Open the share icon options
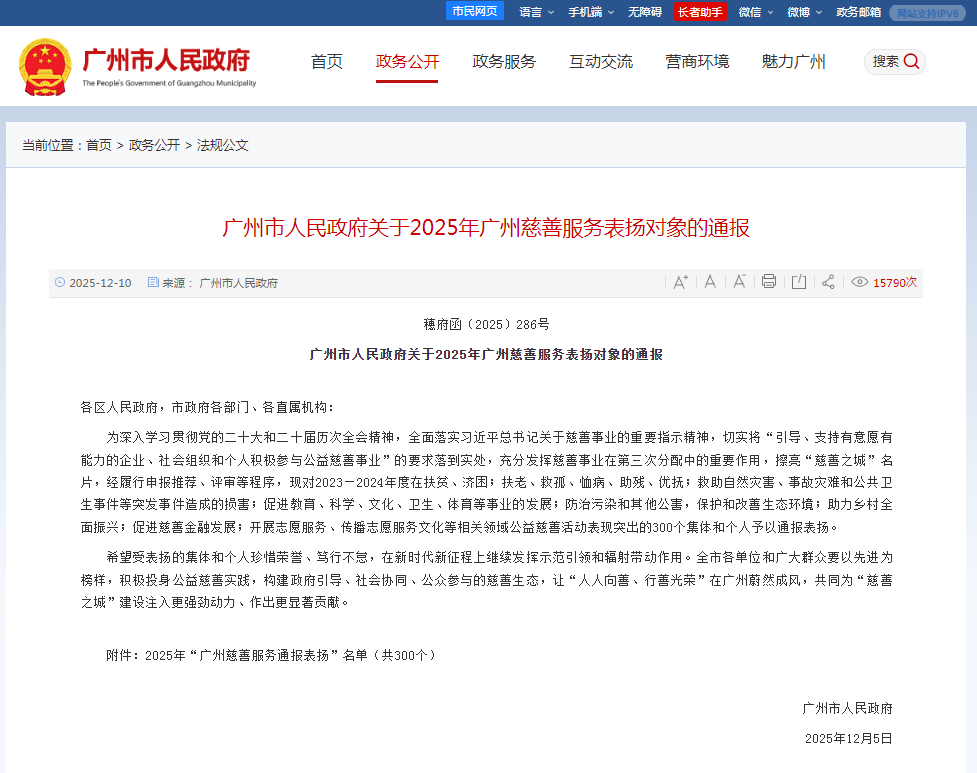The image size is (977, 773). tap(828, 282)
